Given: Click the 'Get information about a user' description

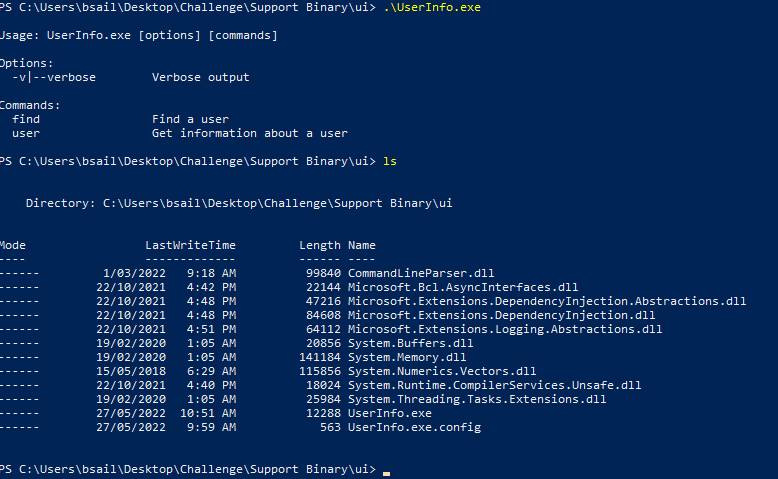Looking at the screenshot, I should (x=250, y=134).
